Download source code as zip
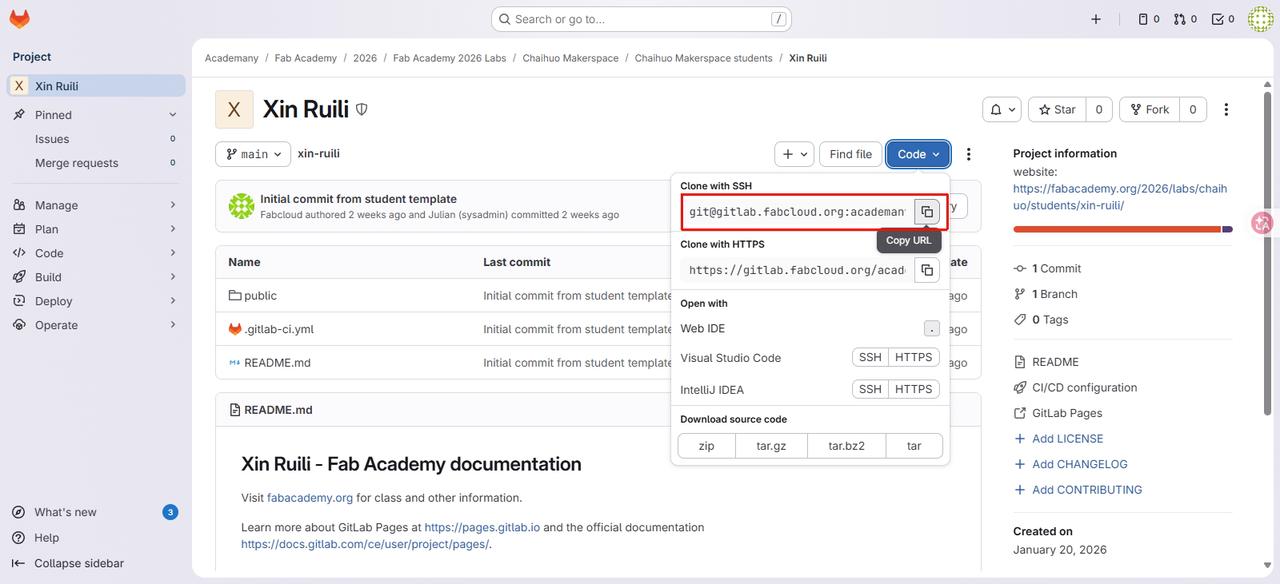 (706, 446)
